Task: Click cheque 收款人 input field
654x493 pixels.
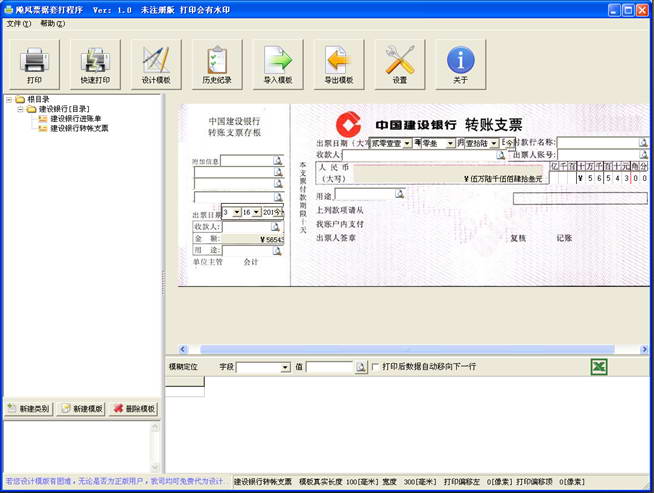Action: pos(419,155)
